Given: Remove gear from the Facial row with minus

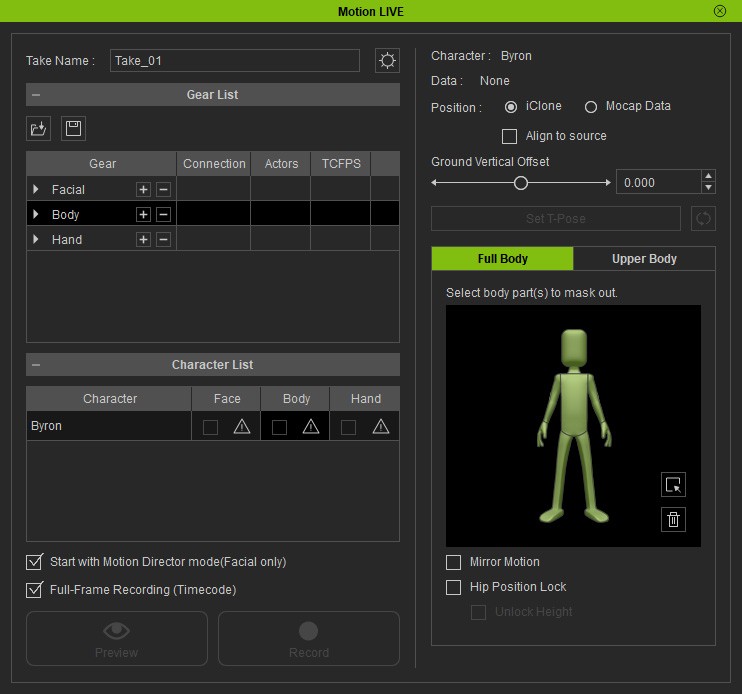Looking at the screenshot, I should point(163,190).
